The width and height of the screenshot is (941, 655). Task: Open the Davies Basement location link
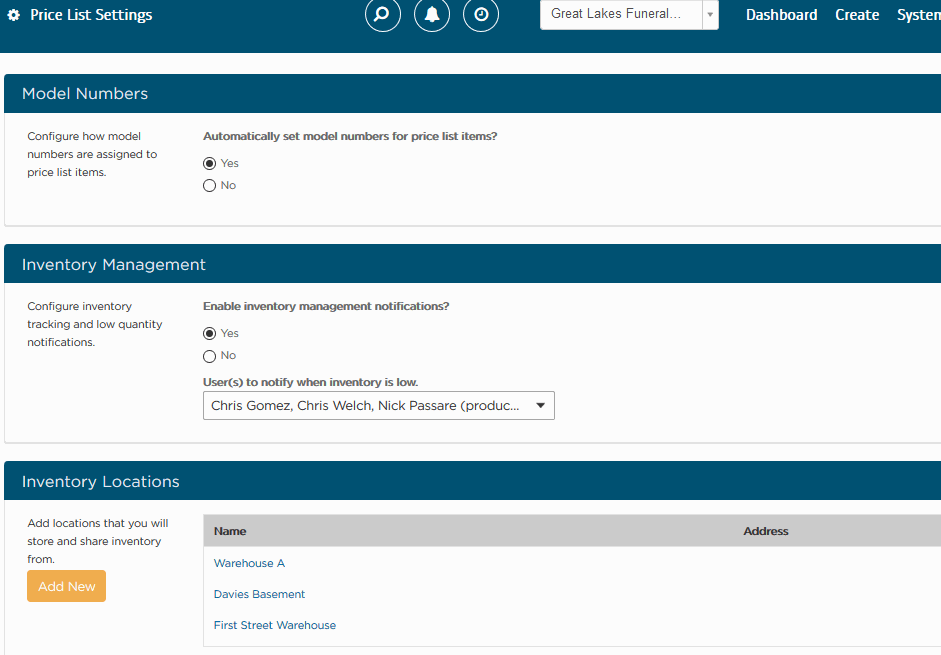tap(259, 594)
